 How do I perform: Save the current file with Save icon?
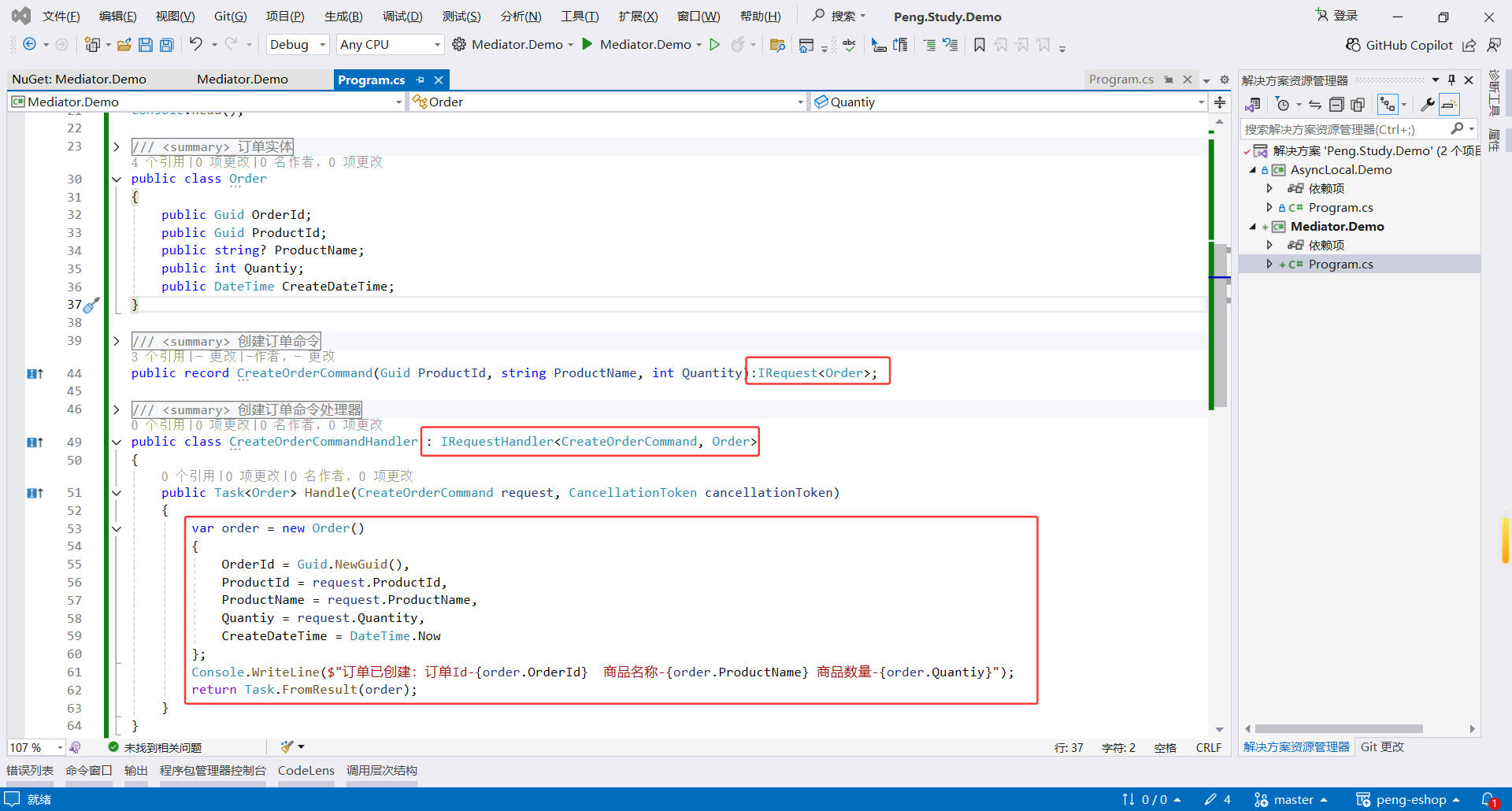[145, 45]
